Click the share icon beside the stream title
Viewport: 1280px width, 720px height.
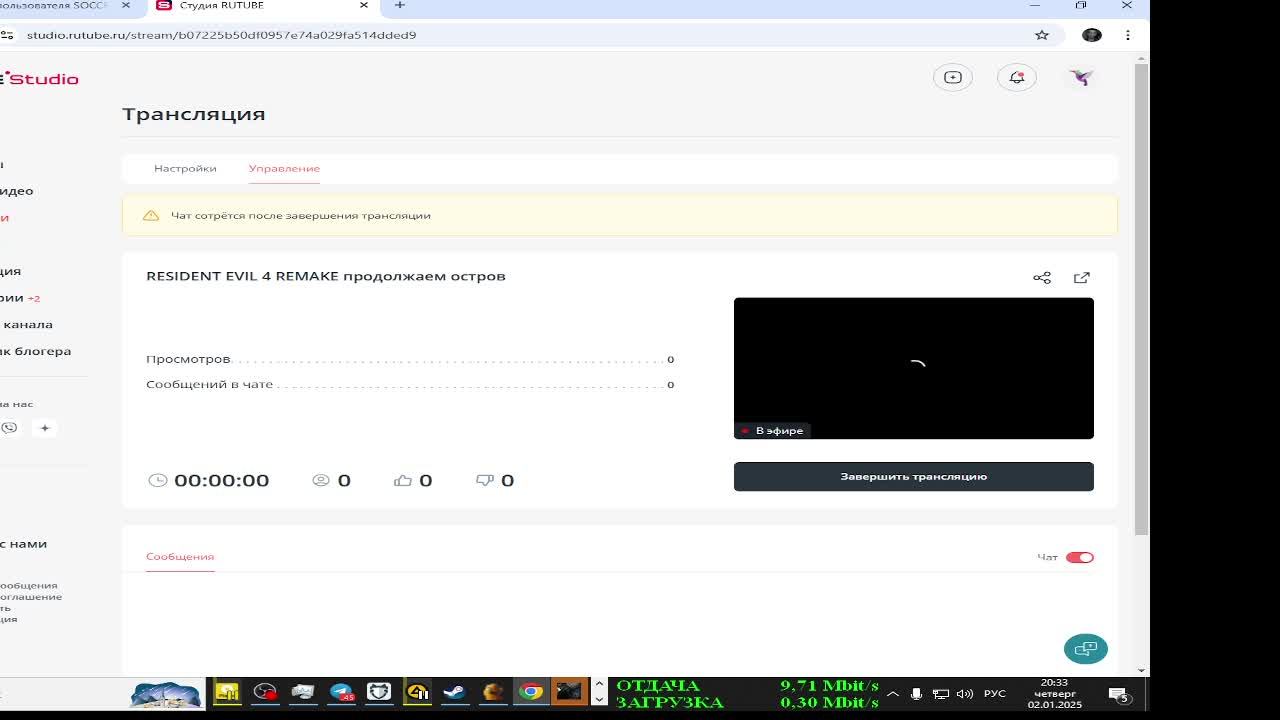(1042, 278)
